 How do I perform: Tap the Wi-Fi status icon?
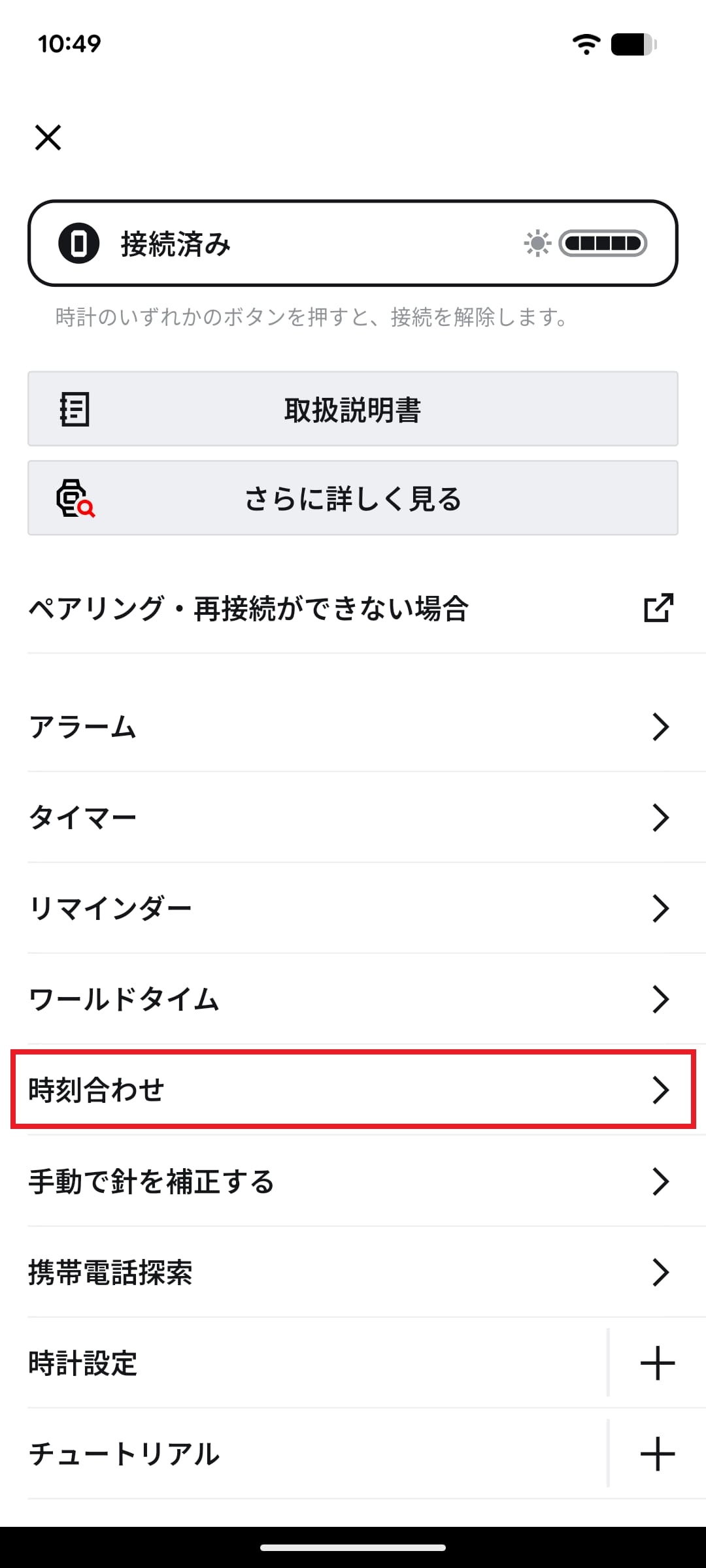coord(586,44)
